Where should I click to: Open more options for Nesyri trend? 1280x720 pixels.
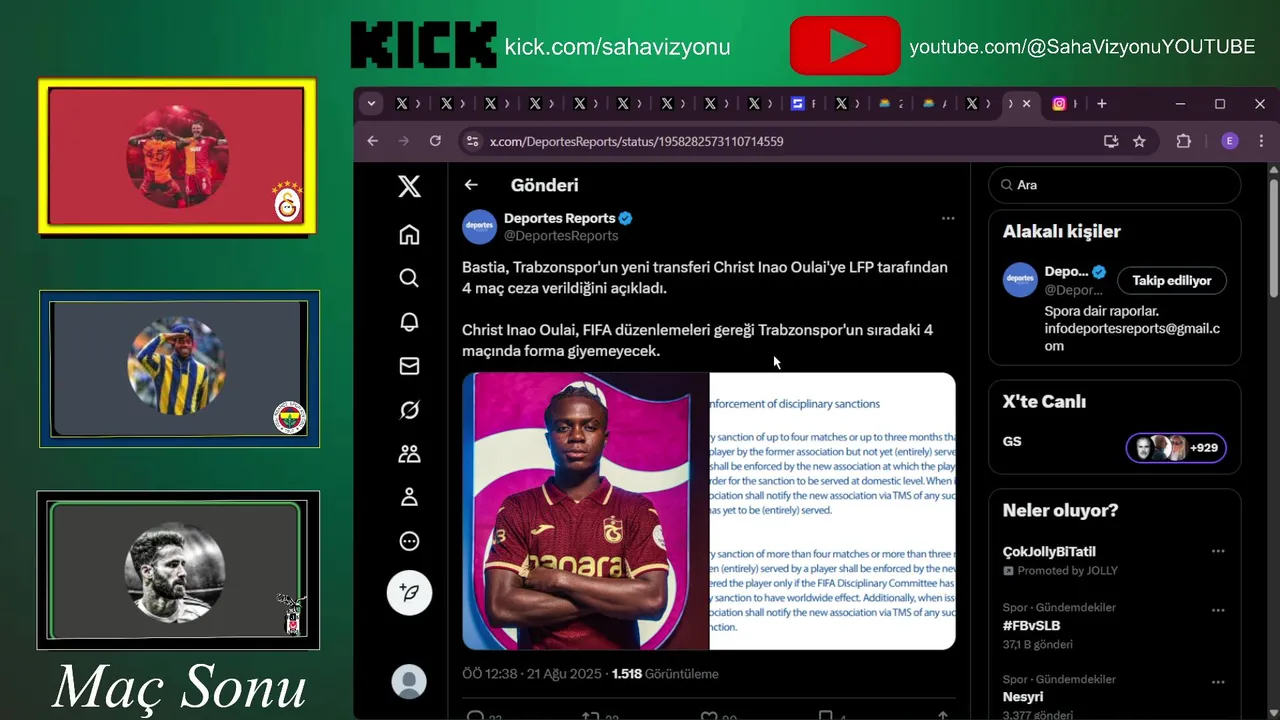pos(1218,682)
